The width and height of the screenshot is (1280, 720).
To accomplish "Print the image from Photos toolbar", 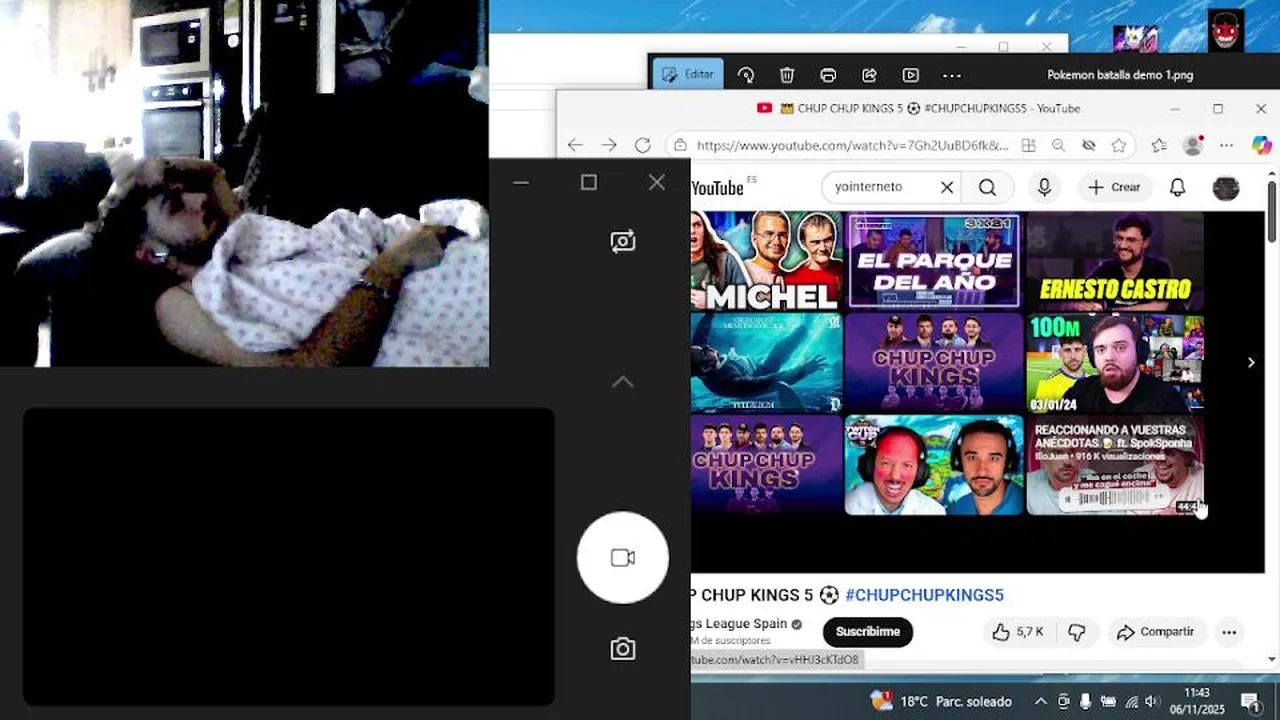I will (828, 75).
